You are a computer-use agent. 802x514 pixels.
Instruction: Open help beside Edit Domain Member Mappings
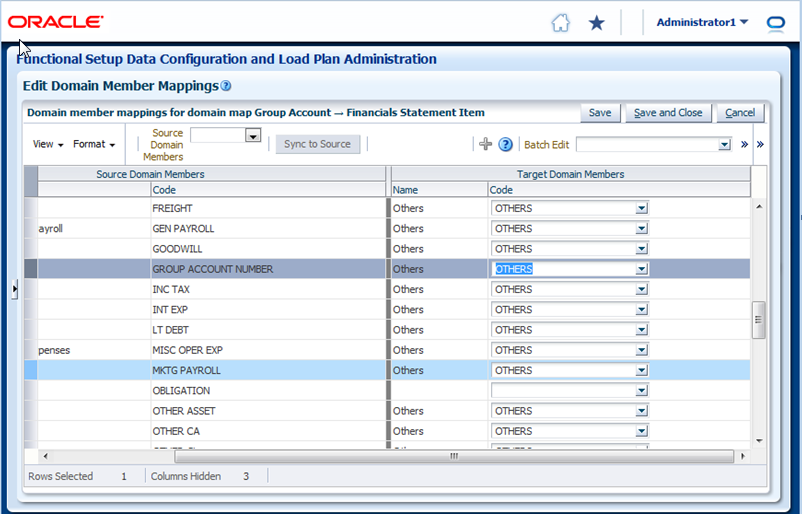click(226, 86)
